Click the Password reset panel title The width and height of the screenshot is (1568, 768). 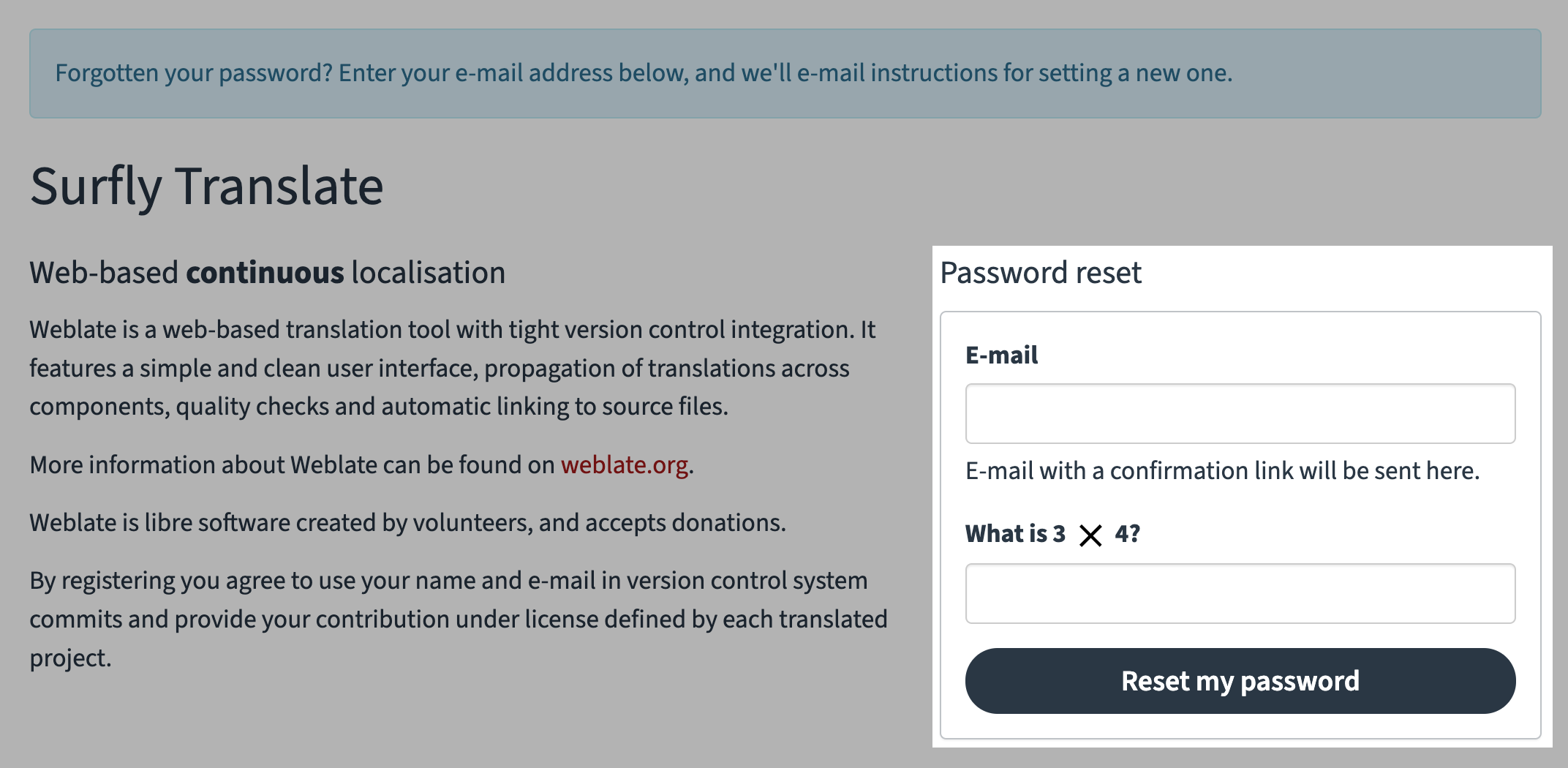coord(1040,273)
